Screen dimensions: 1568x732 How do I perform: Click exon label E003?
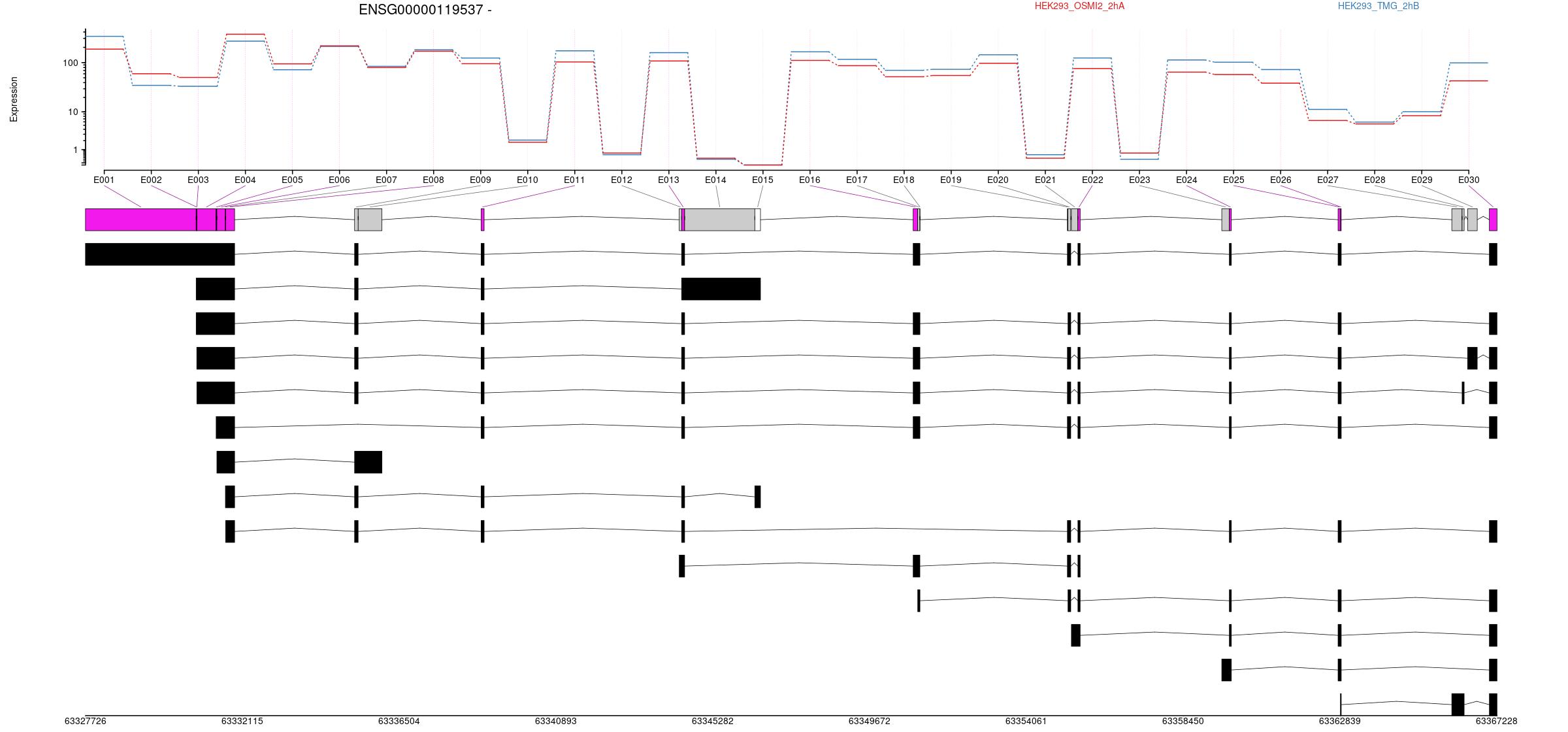[198, 180]
